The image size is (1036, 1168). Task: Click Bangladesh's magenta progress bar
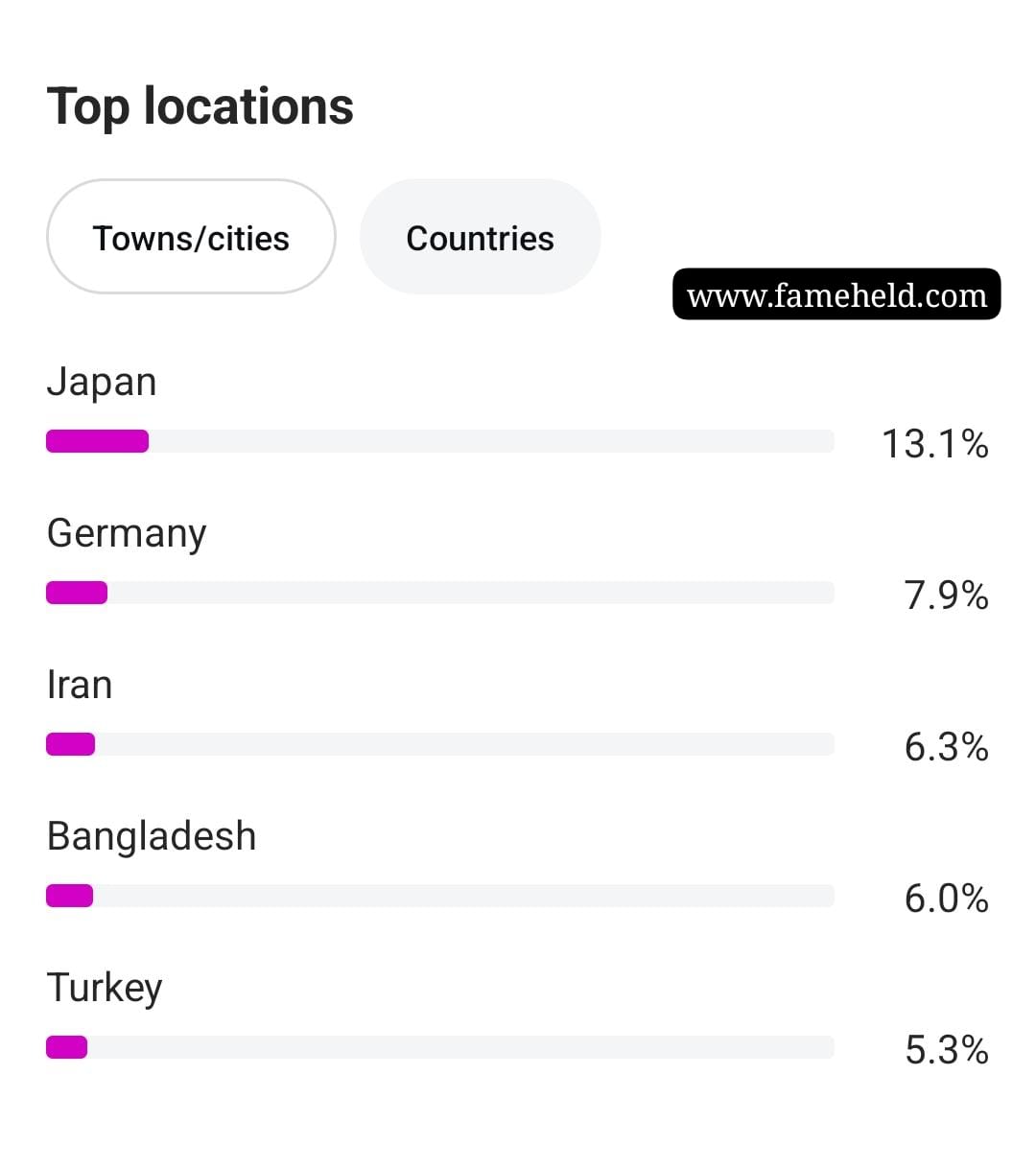click(x=69, y=896)
